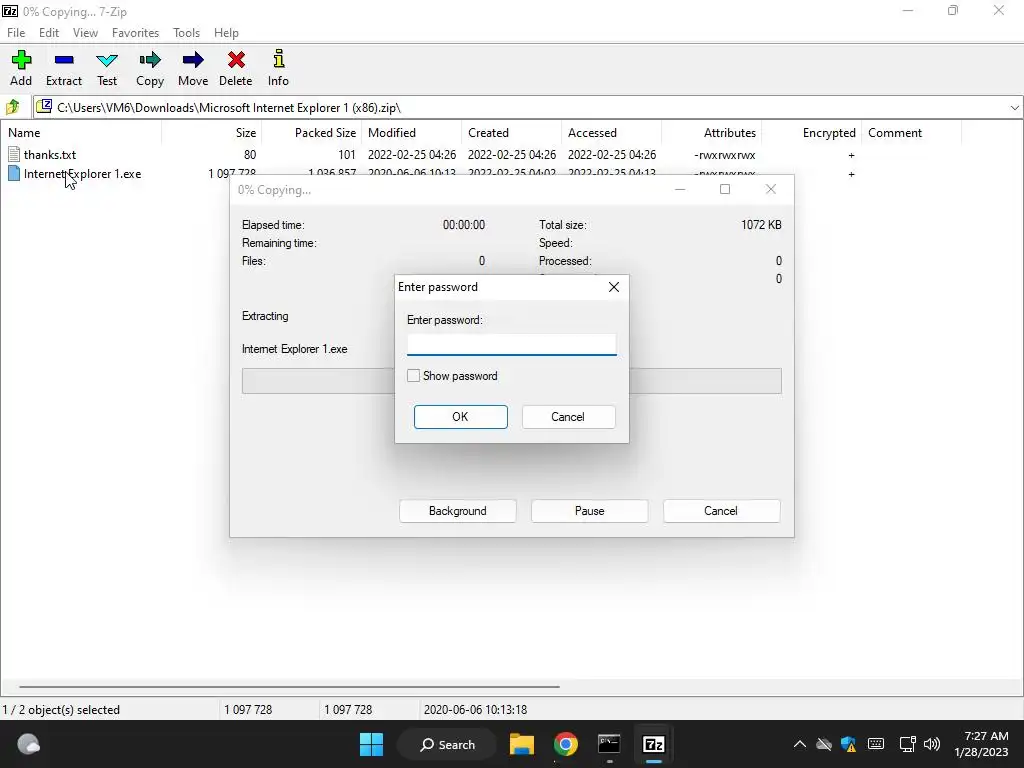This screenshot has width=1024, height=768.
Task: Click '1 / 2 object(s) selected' status text
Action: click(61, 709)
